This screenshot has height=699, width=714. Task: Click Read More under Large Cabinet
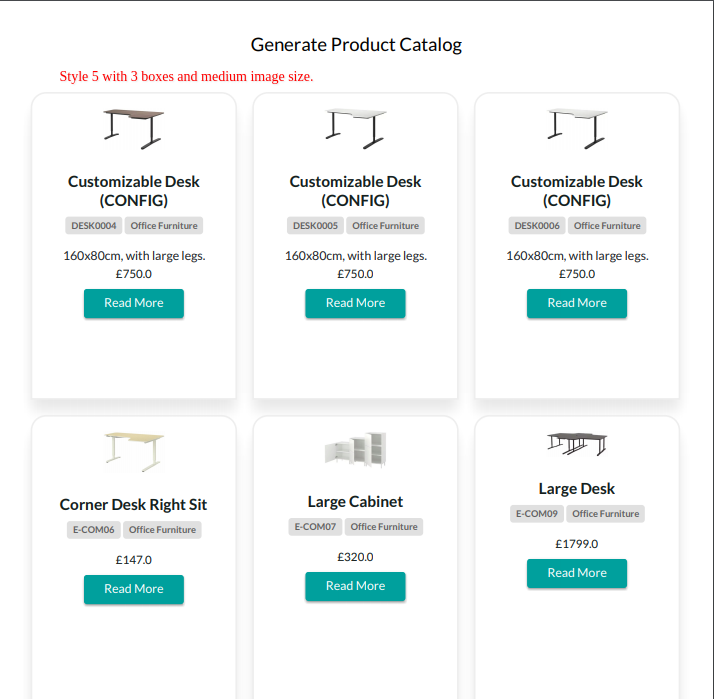pyautogui.click(x=355, y=586)
